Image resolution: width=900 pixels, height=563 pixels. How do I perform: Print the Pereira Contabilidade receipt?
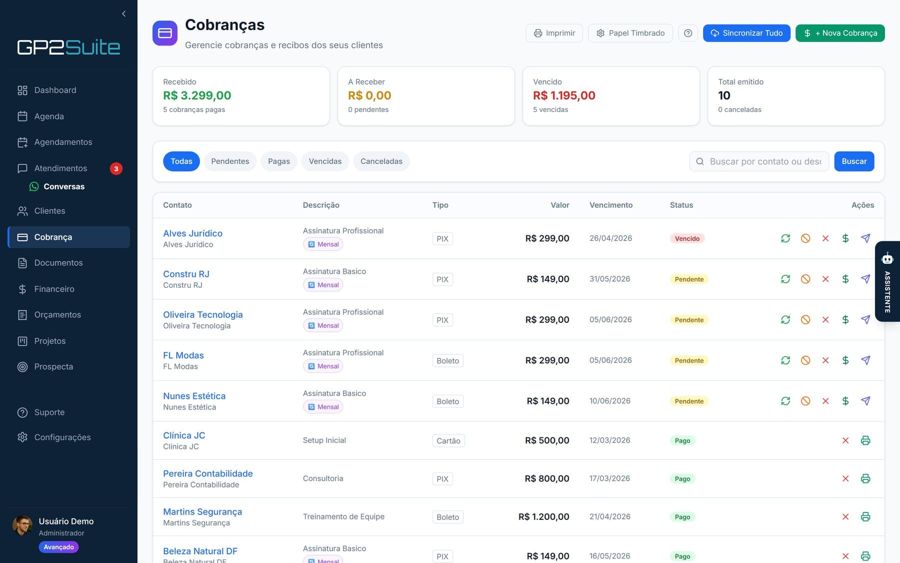[x=866, y=479]
